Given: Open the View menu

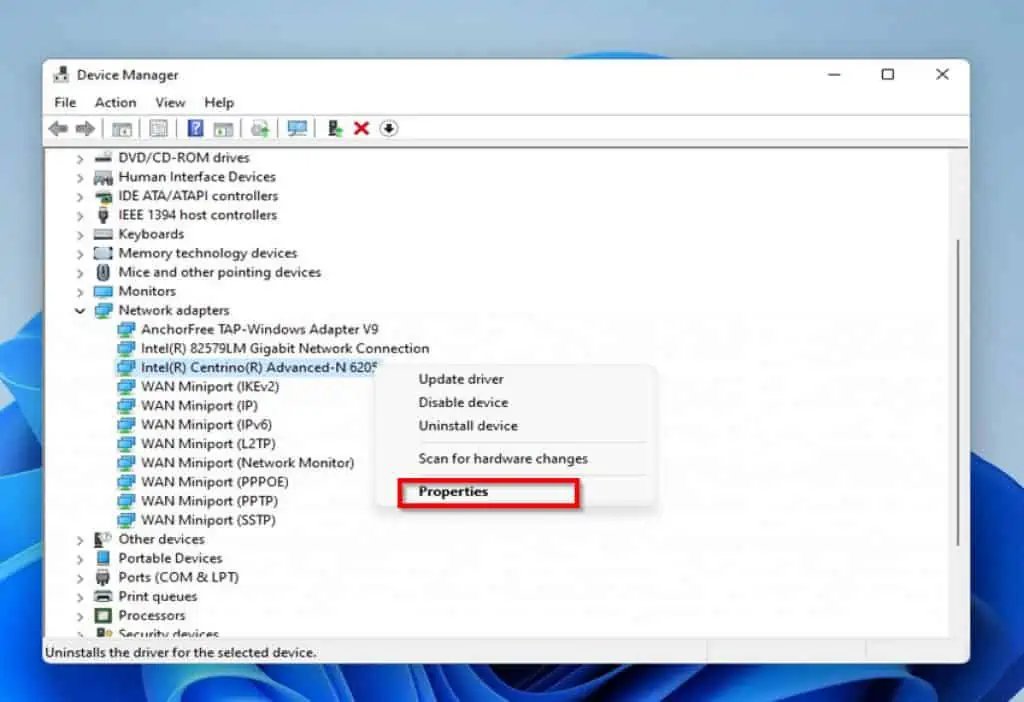Looking at the screenshot, I should (170, 102).
